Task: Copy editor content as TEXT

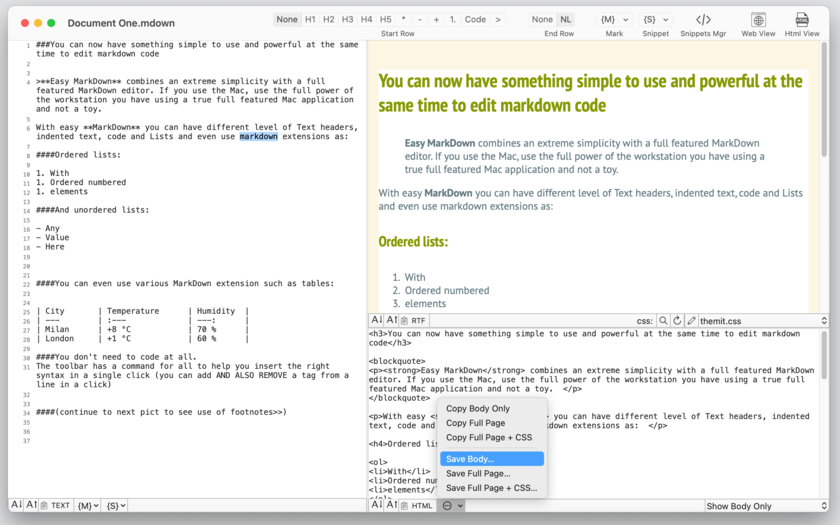Action: (56, 505)
